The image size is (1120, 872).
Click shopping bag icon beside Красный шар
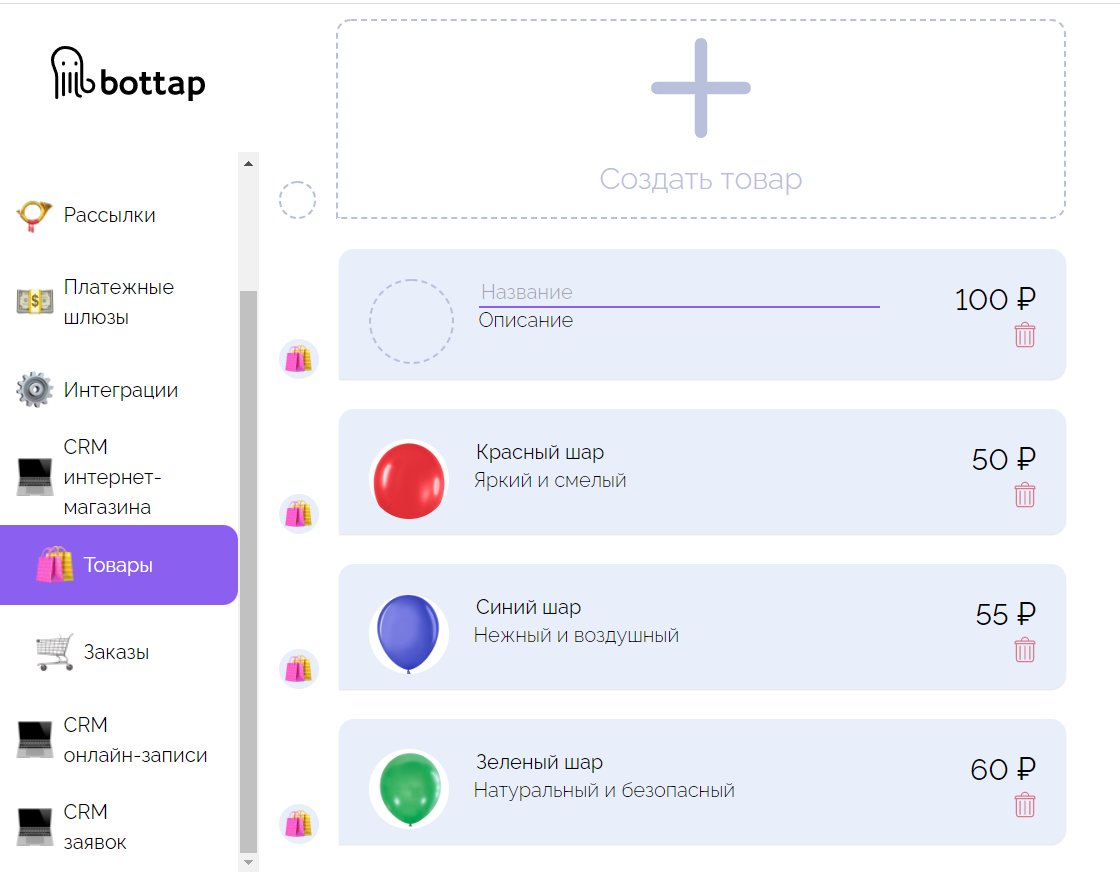(x=299, y=514)
